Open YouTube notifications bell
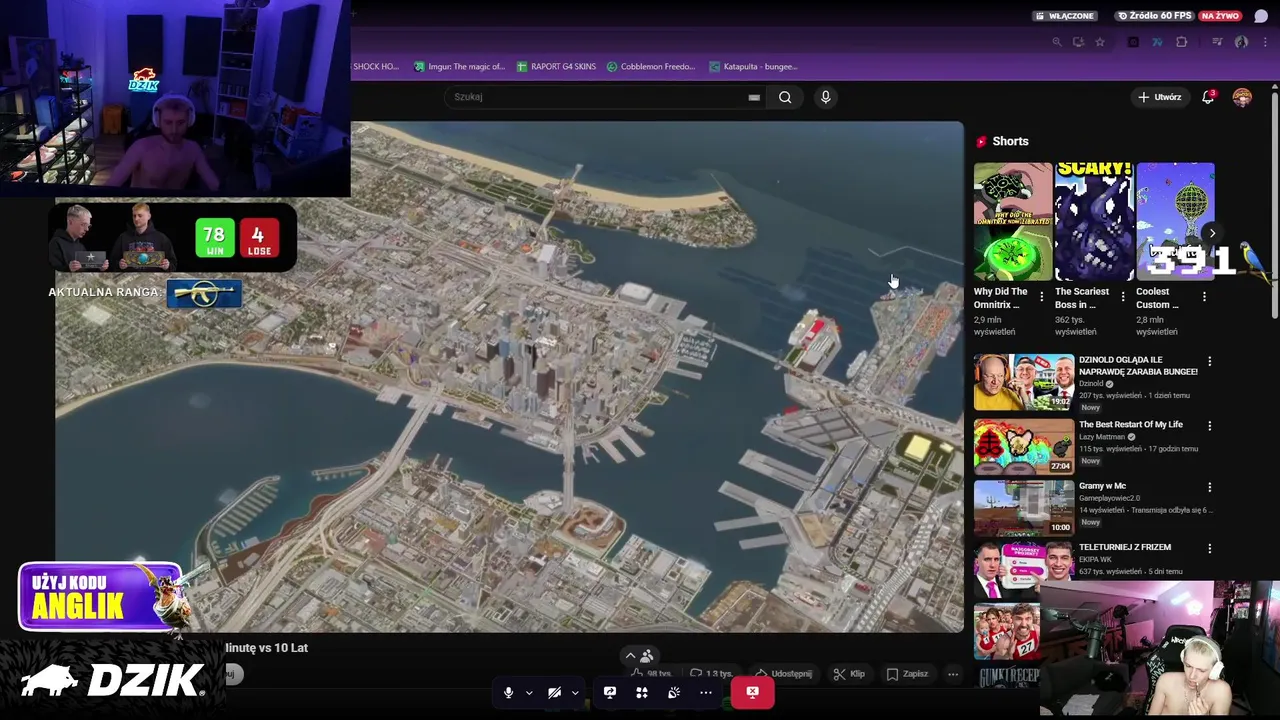Image resolution: width=1280 pixels, height=720 pixels. pos(1208,97)
